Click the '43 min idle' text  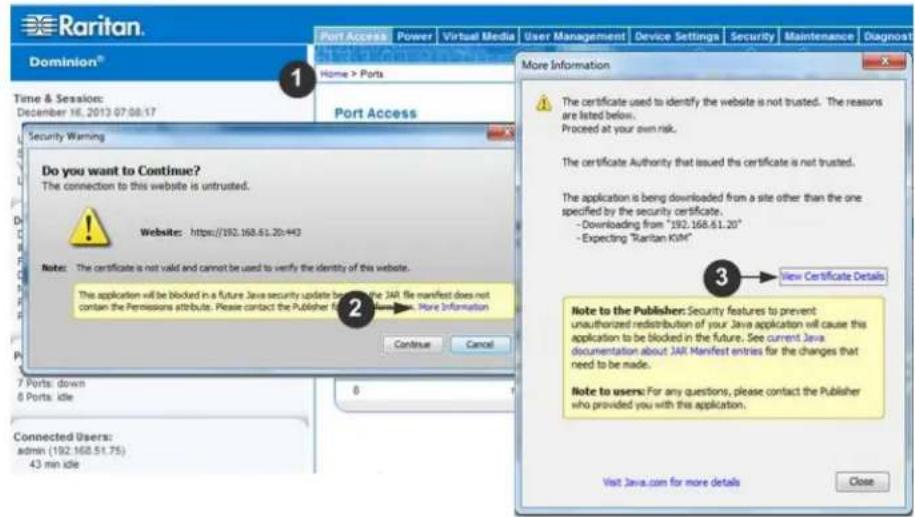point(54,464)
